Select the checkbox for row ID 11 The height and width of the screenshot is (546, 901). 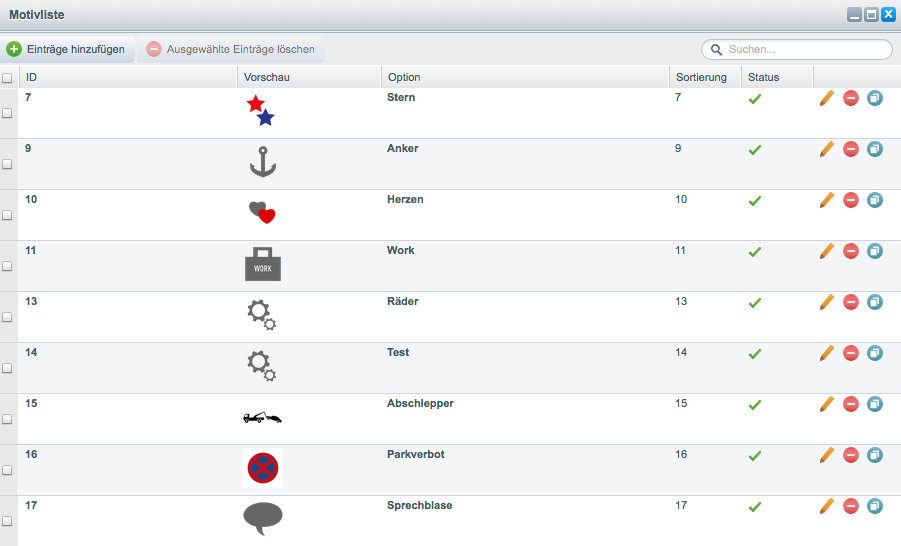coord(8,266)
